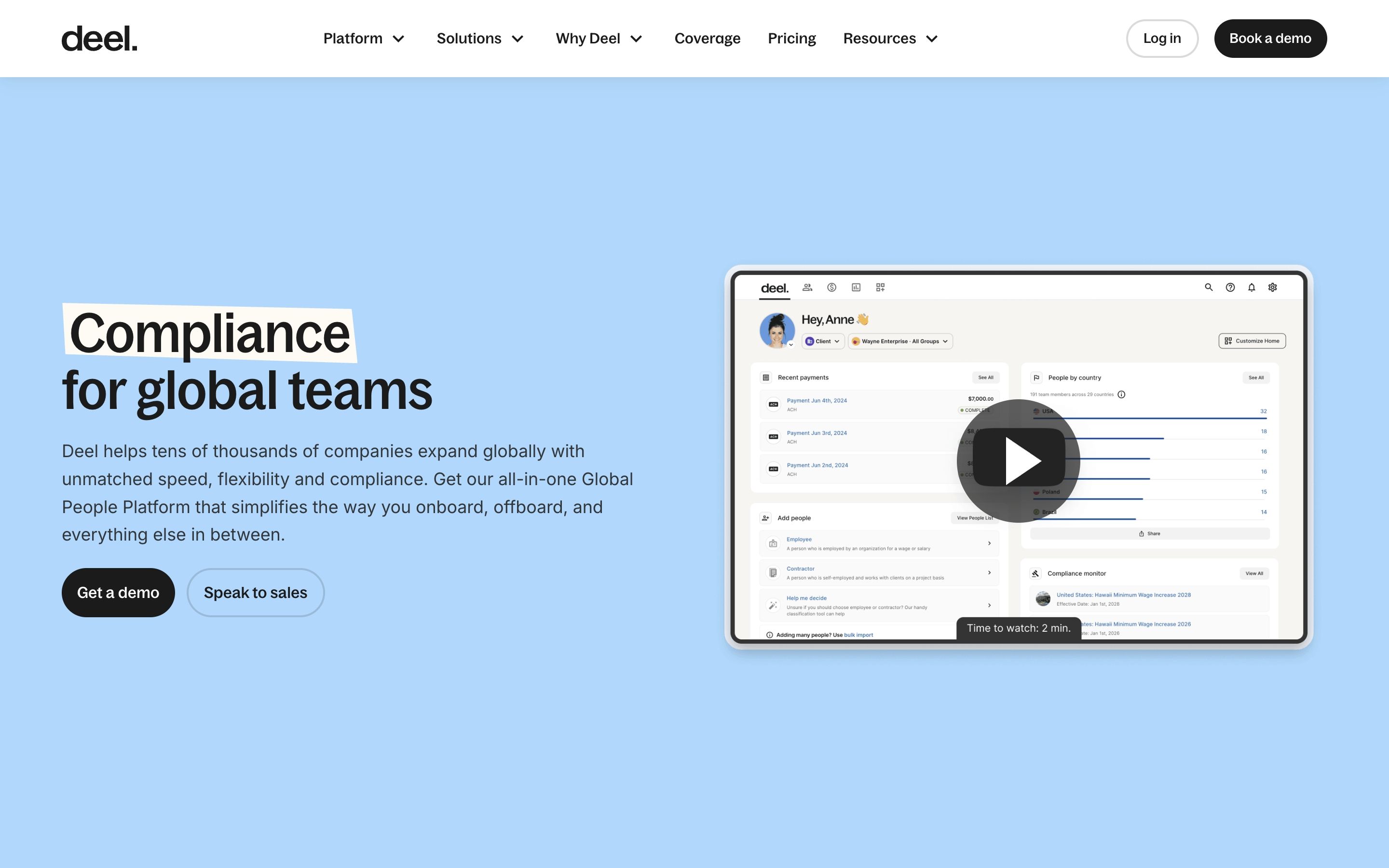Click the reports chart icon in dashboard
The image size is (1389, 868).
pos(856,287)
